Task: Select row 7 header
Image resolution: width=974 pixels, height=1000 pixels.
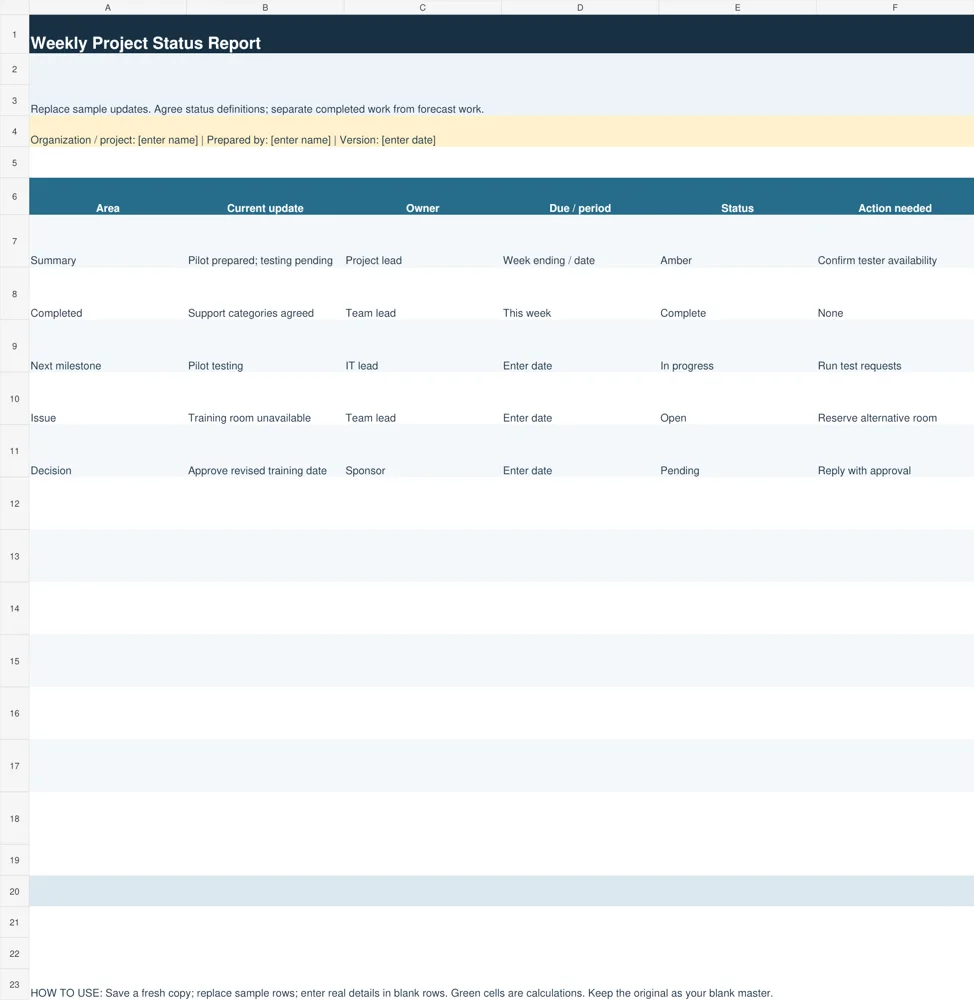Action: tap(14, 241)
